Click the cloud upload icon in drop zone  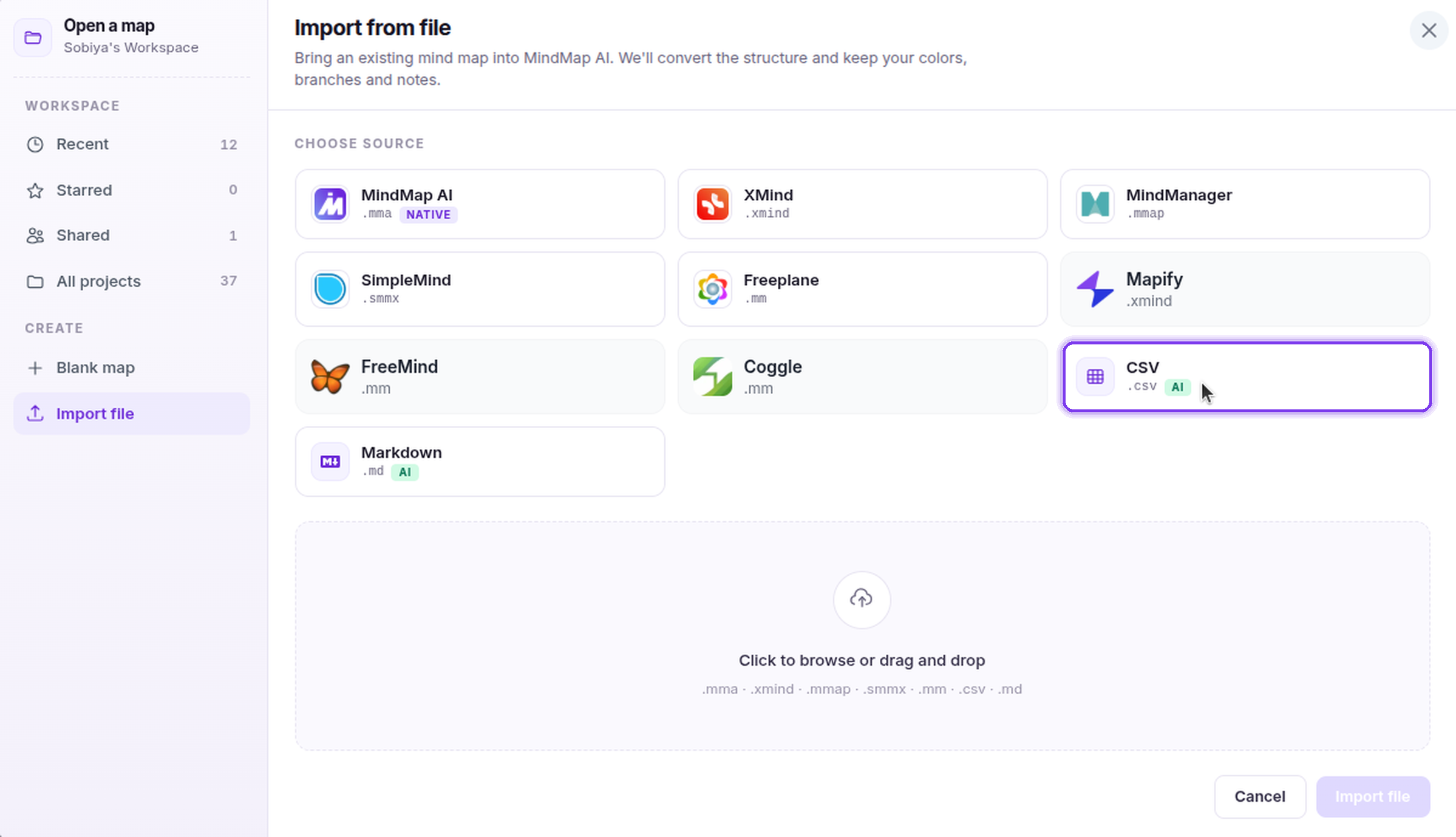(862, 599)
